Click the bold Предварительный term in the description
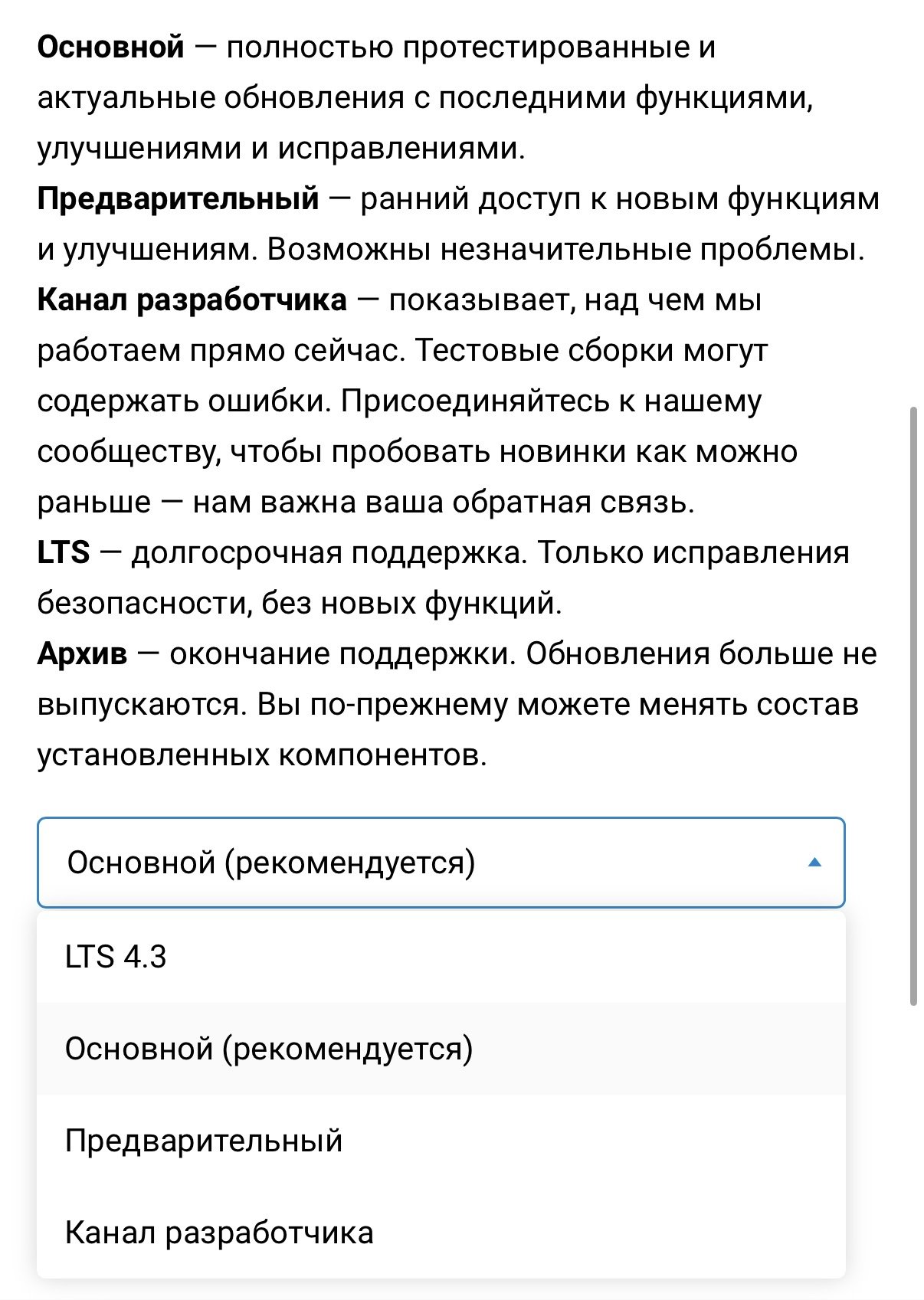The height and width of the screenshot is (1300, 924). coord(178,199)
